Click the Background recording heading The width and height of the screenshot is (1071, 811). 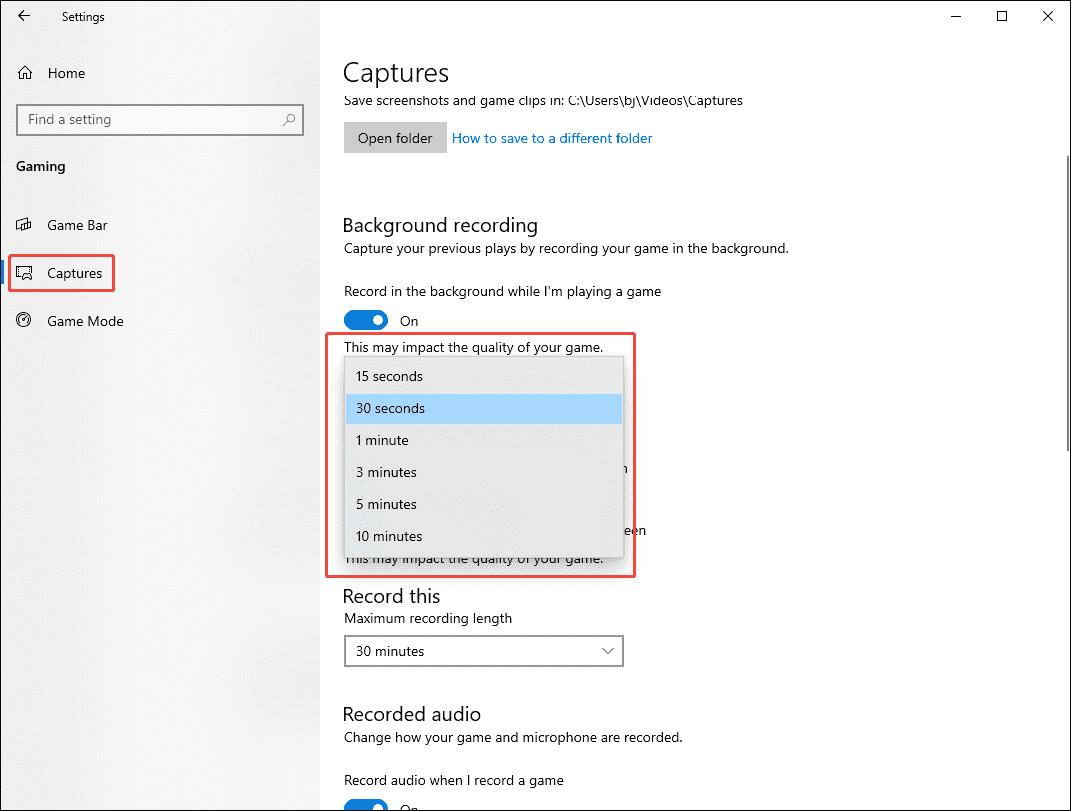(440, 225)
